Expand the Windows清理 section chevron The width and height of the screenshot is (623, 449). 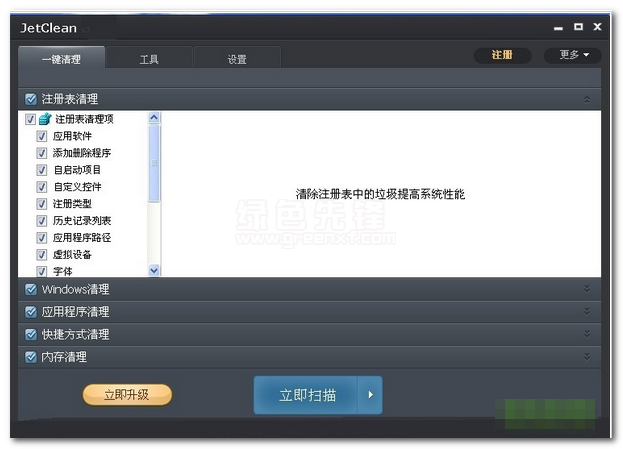click(587, 289)
